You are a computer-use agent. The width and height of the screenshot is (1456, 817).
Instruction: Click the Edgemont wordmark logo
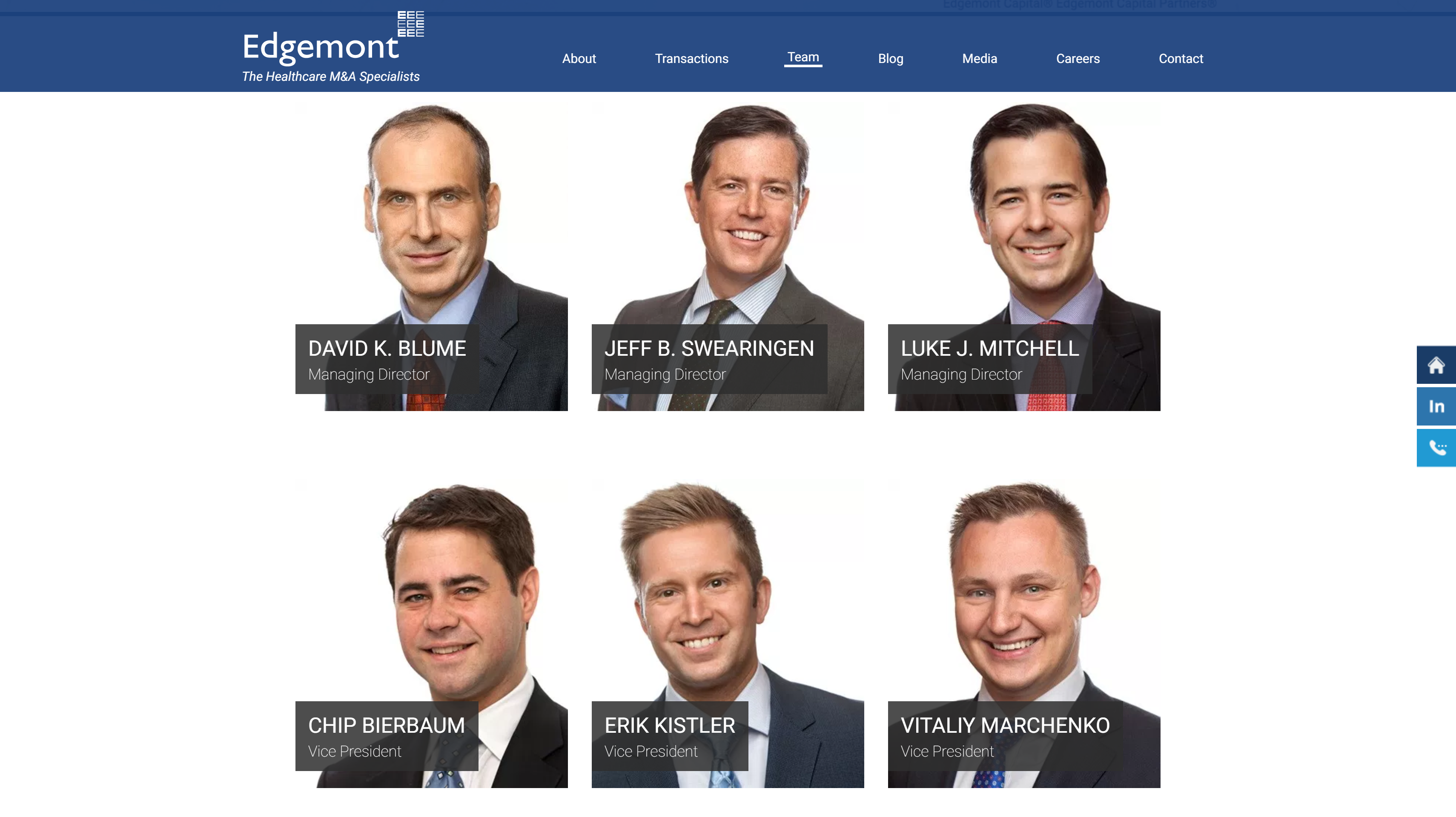pos(321,47)
